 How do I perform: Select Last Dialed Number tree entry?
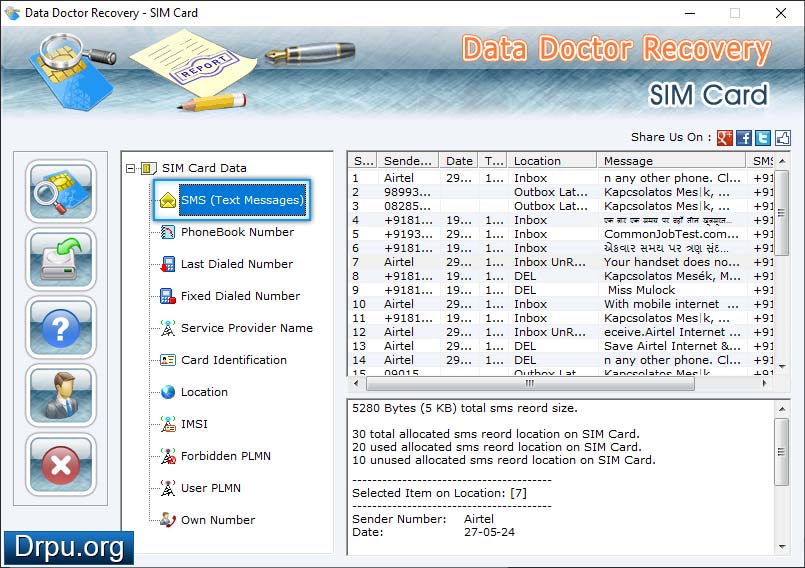click(237, 264)
